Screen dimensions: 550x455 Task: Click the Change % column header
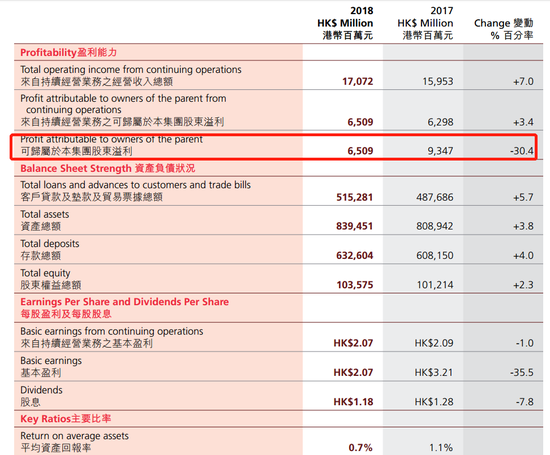pyautogui.click(x=504, y=29)
